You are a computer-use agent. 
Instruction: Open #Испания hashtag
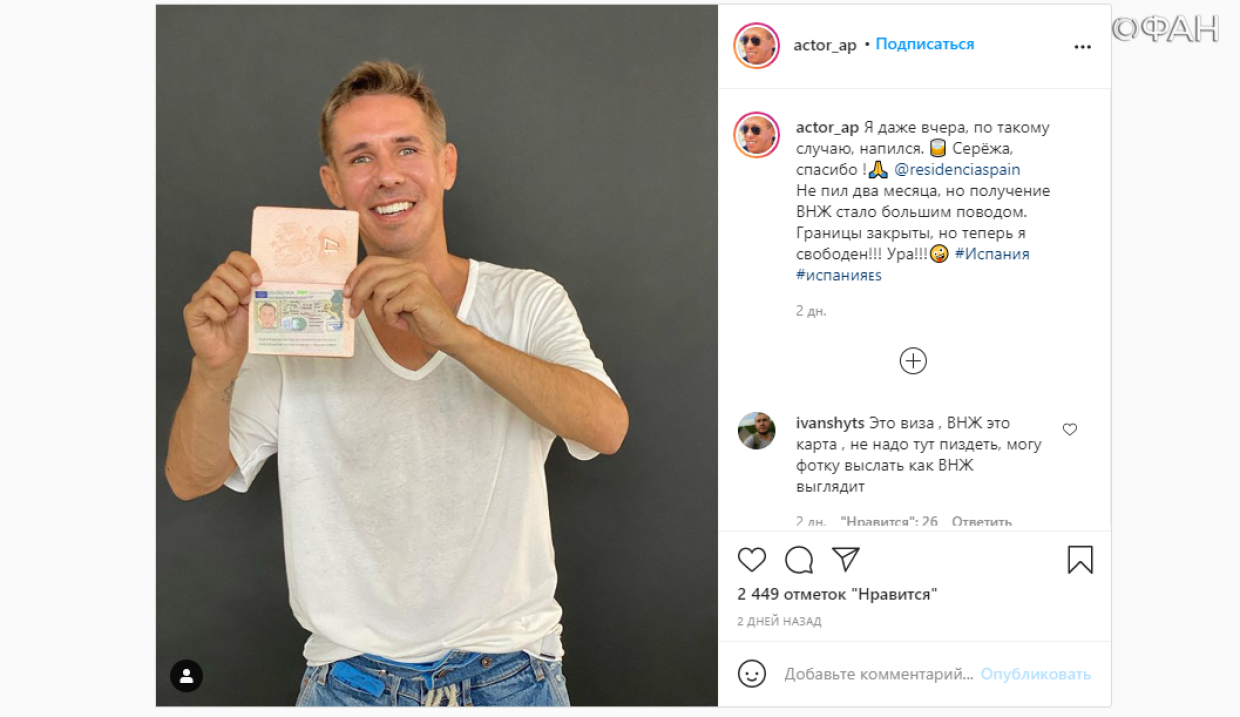tap(992, 254)
